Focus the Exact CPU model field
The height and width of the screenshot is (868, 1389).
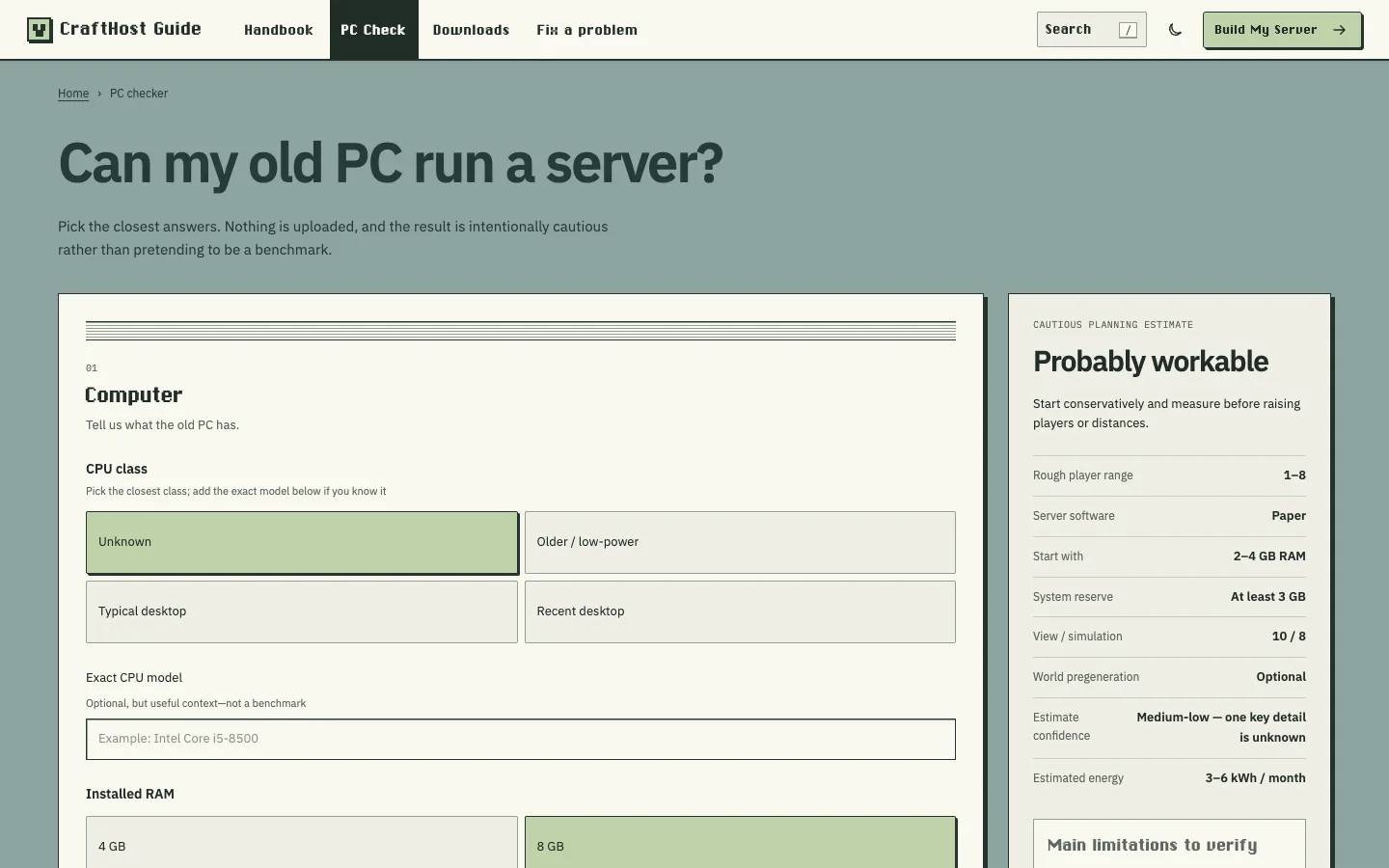point(521,739)
